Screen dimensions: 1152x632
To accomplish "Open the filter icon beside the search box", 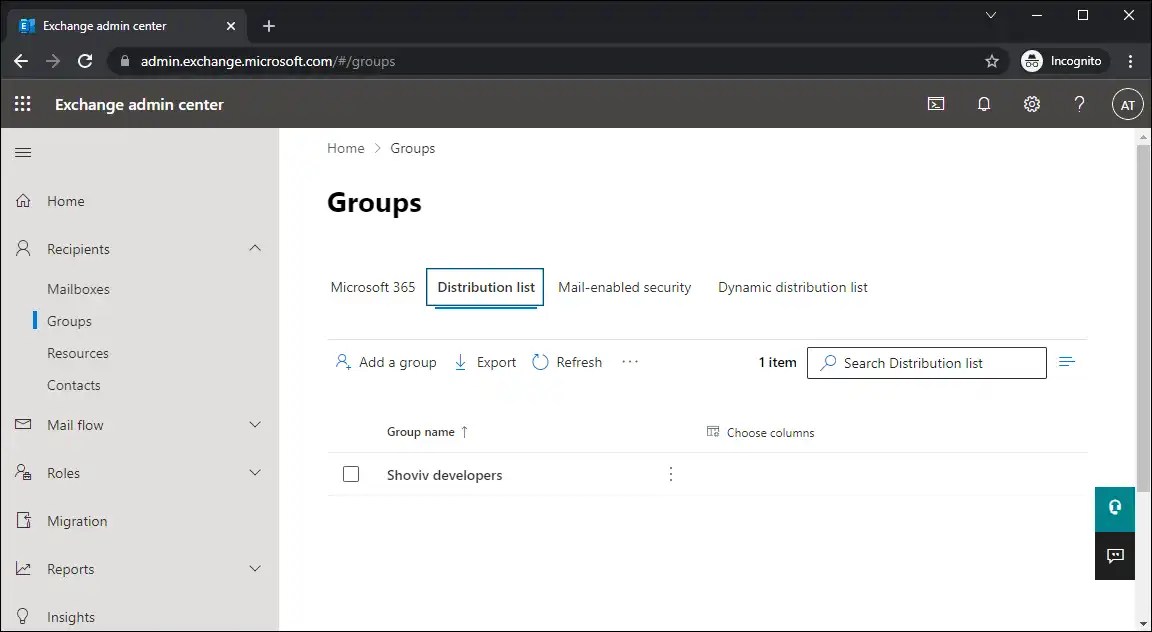I will pyautogui.click(x=1066, y=362).
